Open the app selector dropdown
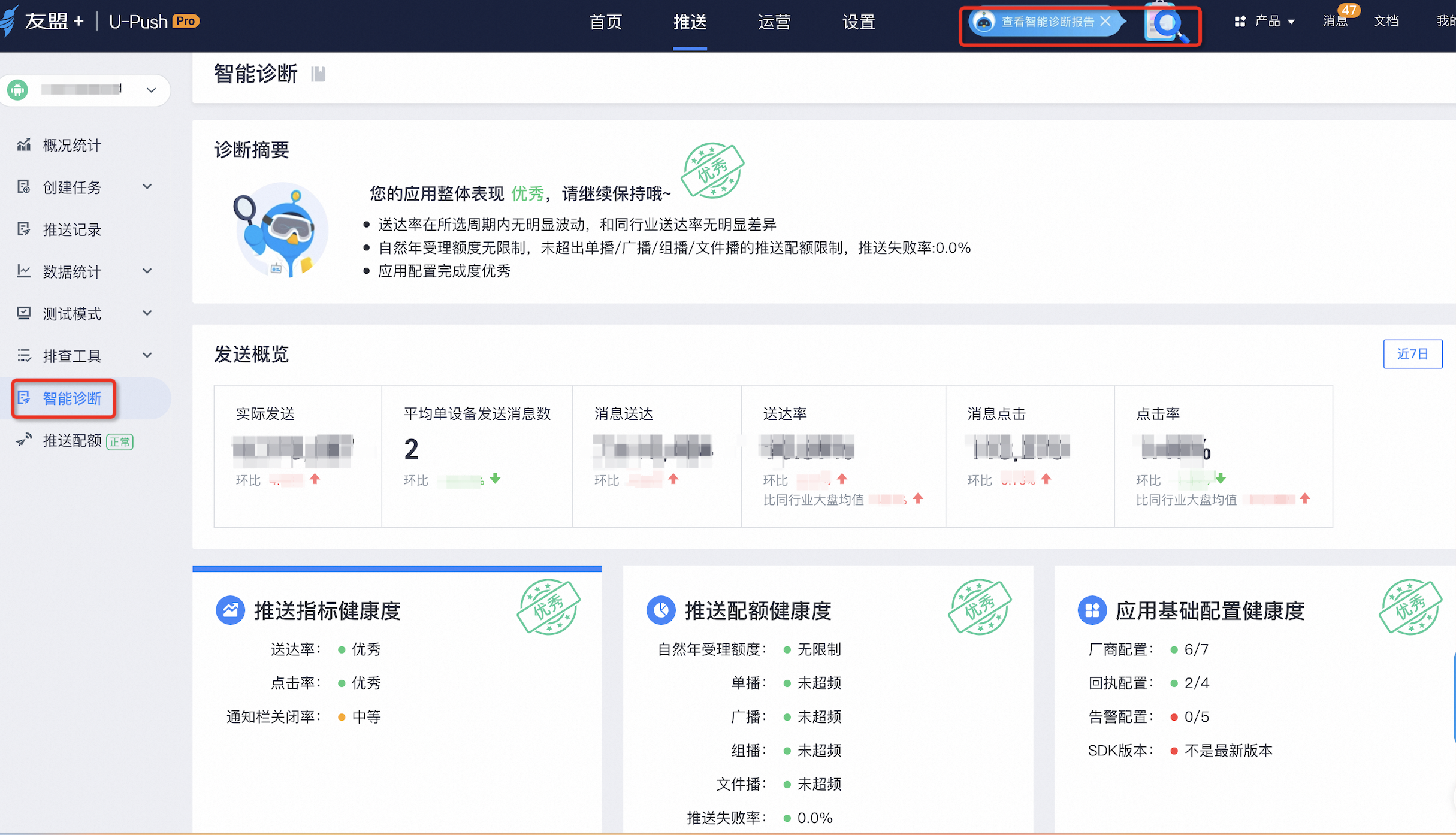The width and height of the screenshot is (1456, 835). tap(85, 90)
